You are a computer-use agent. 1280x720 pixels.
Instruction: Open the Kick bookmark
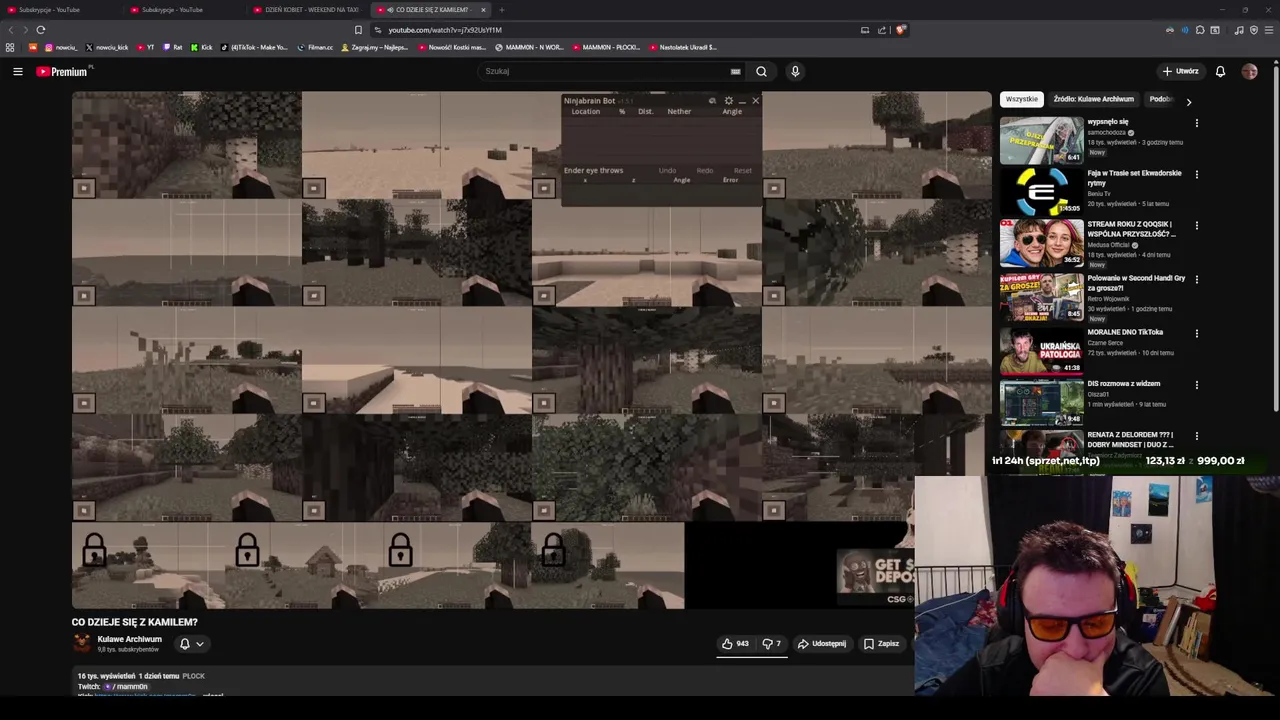click(201, 47)
